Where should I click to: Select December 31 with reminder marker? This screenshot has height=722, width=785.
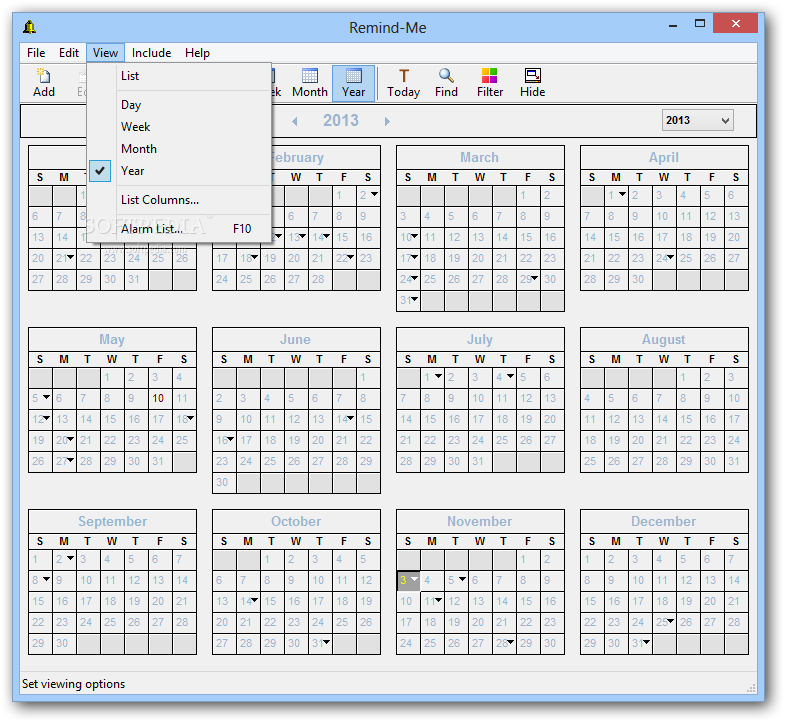(x=639, y=643)
